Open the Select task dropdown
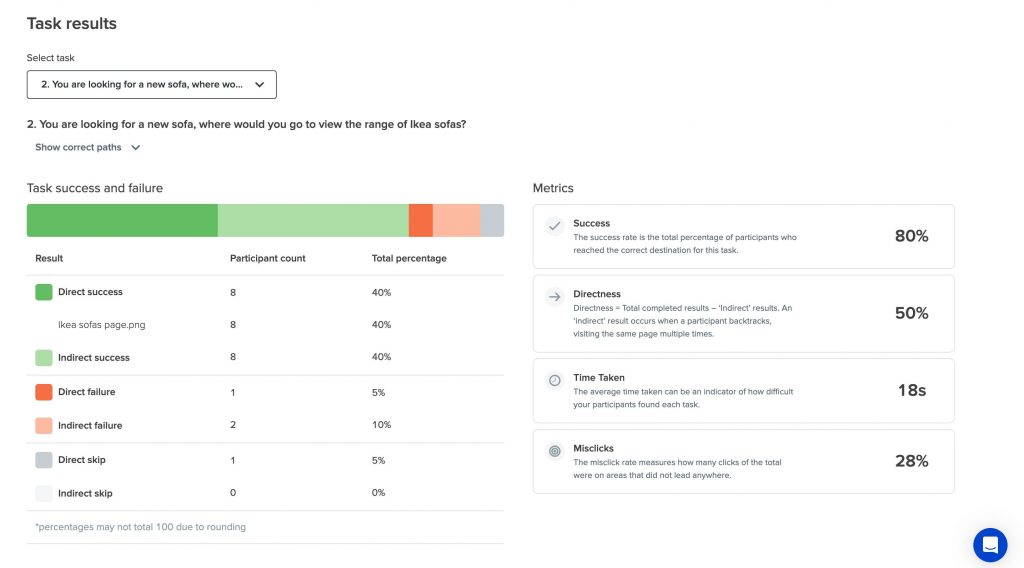Viewport: 1024px width, 568px height. [152, 84]
